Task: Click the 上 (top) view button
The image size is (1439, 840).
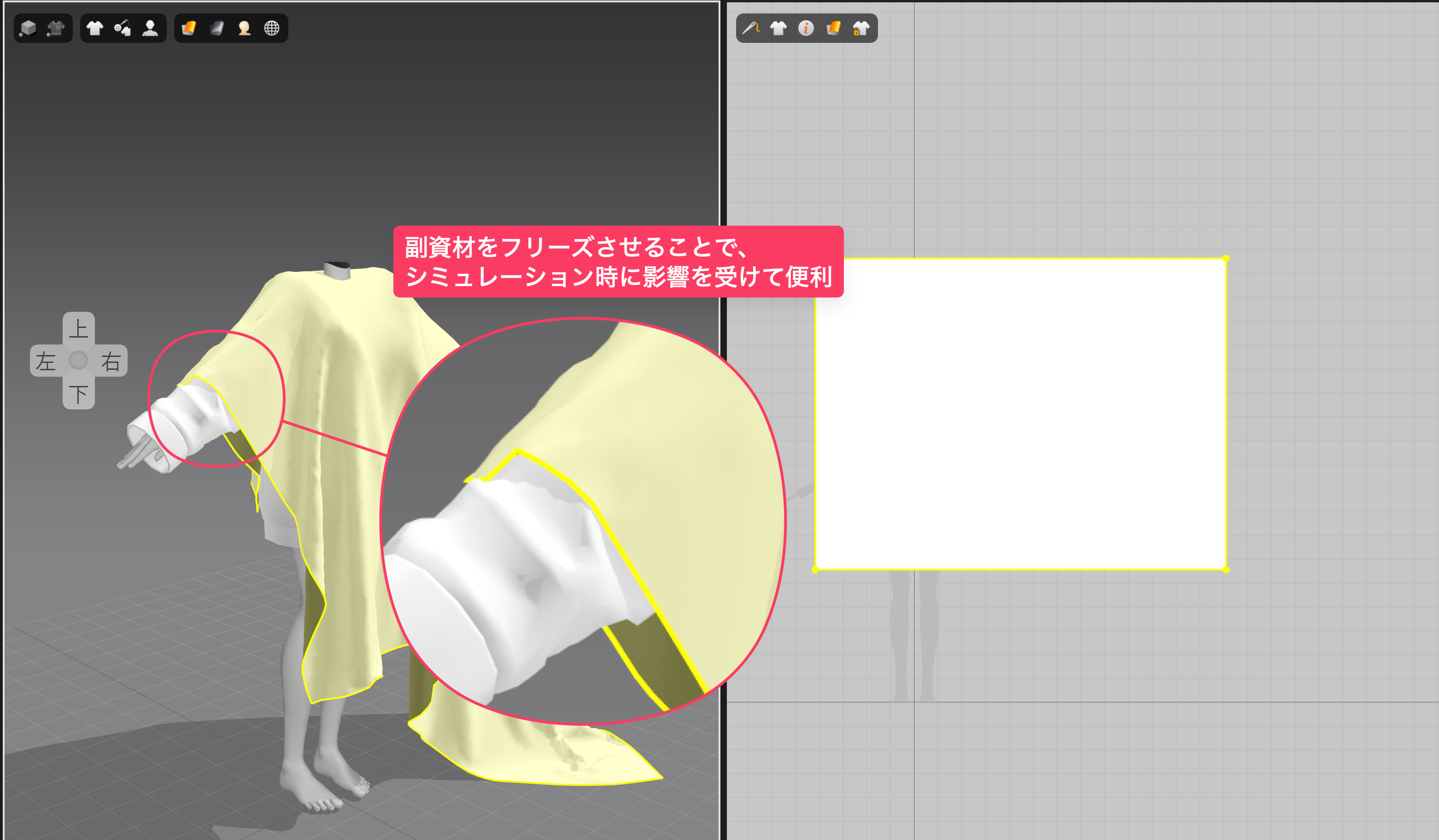Action: pyautogui.click(x=78, y=328)
